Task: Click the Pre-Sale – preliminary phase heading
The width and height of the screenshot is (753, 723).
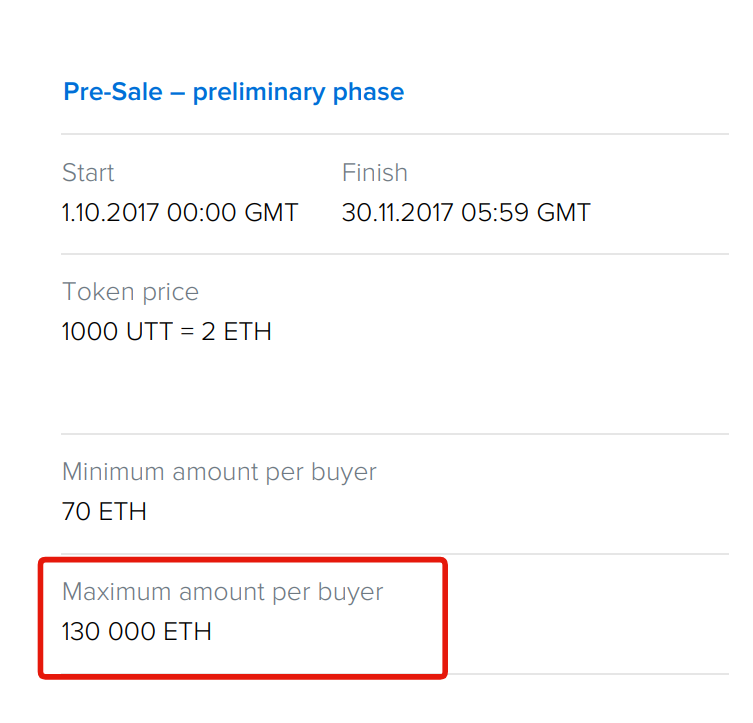Action: 233,92
